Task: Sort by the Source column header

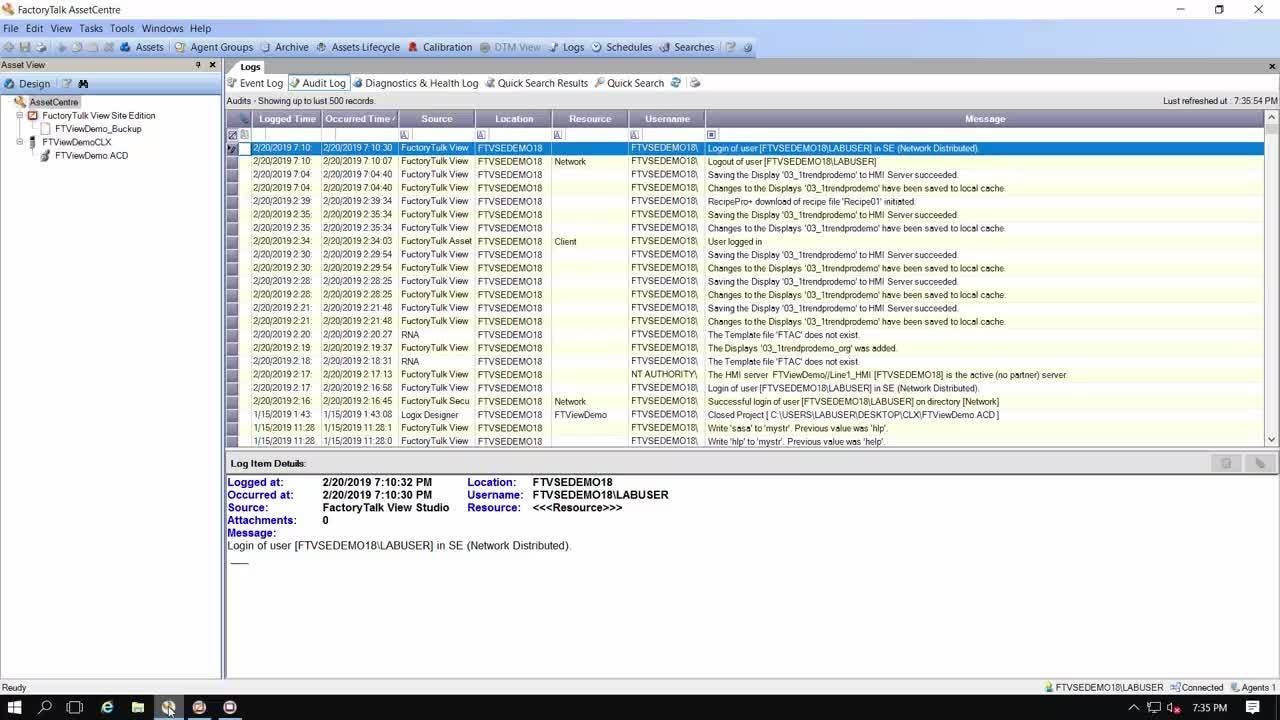Action: (x=436, y=119)
